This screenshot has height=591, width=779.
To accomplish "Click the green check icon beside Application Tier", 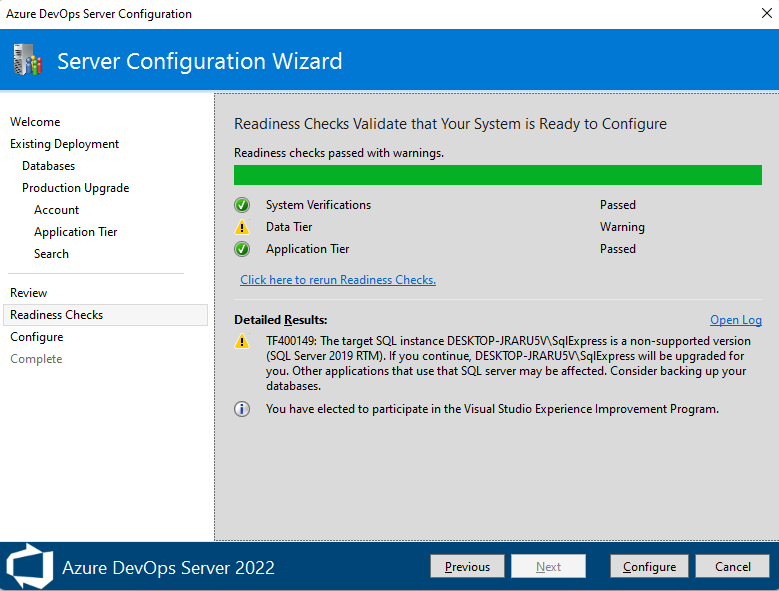I will (242, 249).
